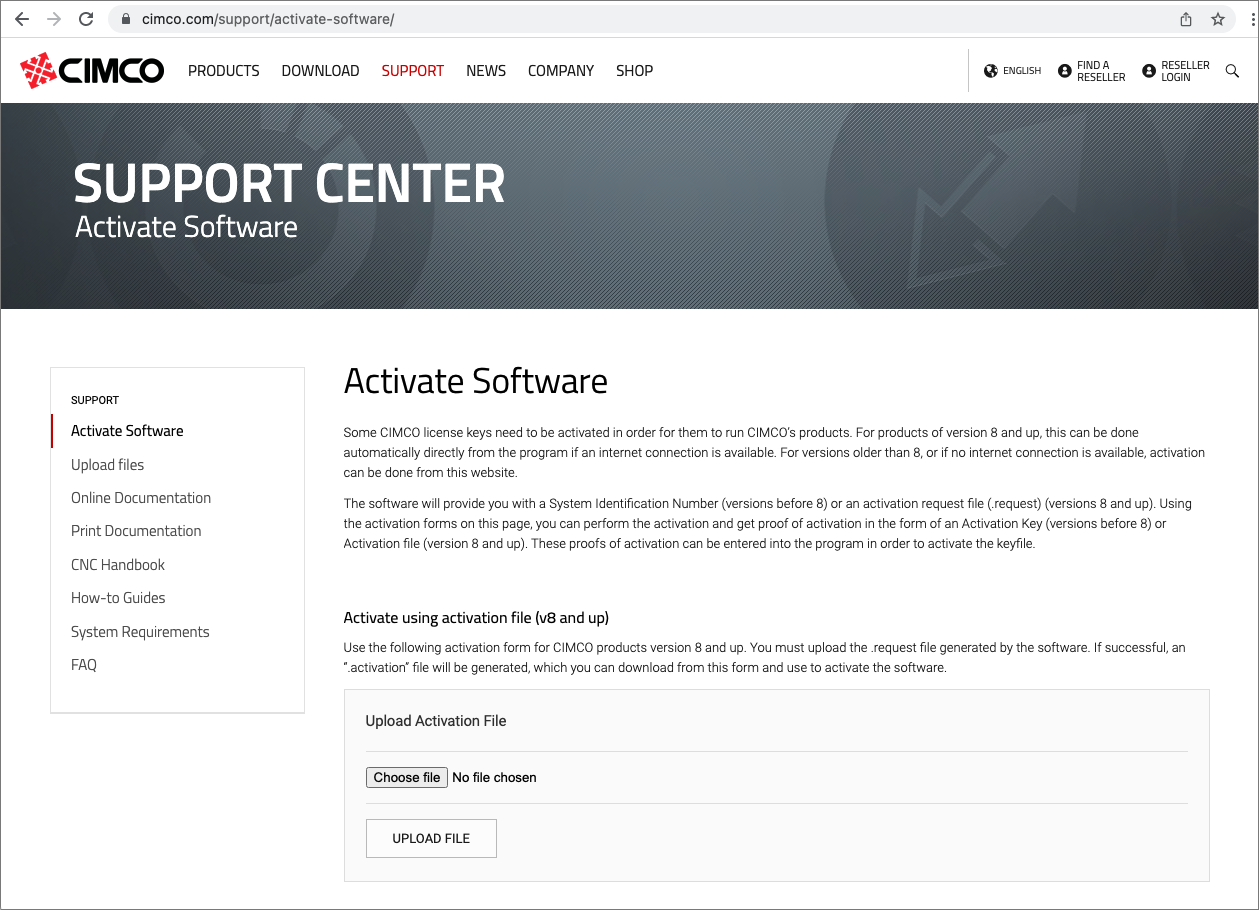This screenshot has height=910, width=1259.
Task: Click the CIMCO logo to go home
Action: (x=91, y=70)
